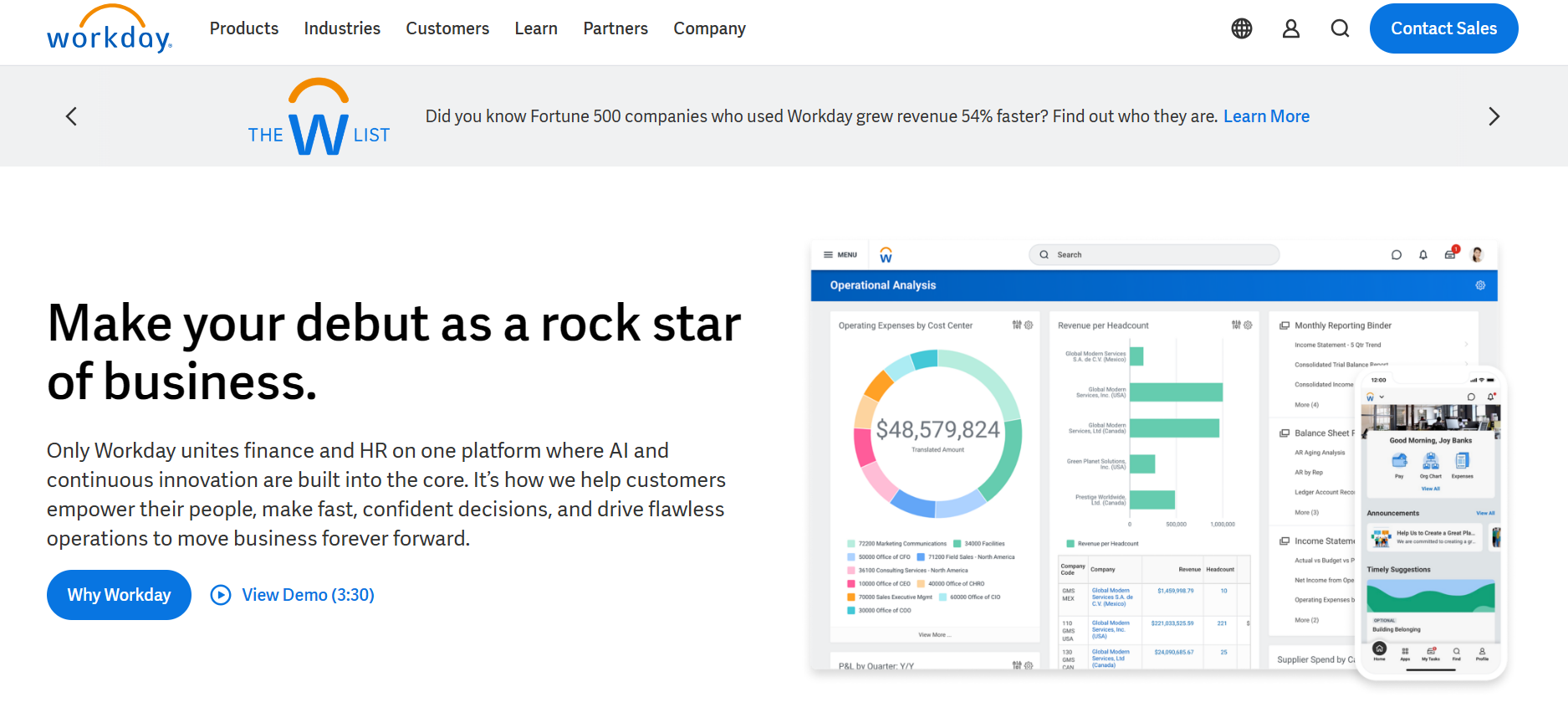Click the Contact Sales button

tap(1444, 28)
